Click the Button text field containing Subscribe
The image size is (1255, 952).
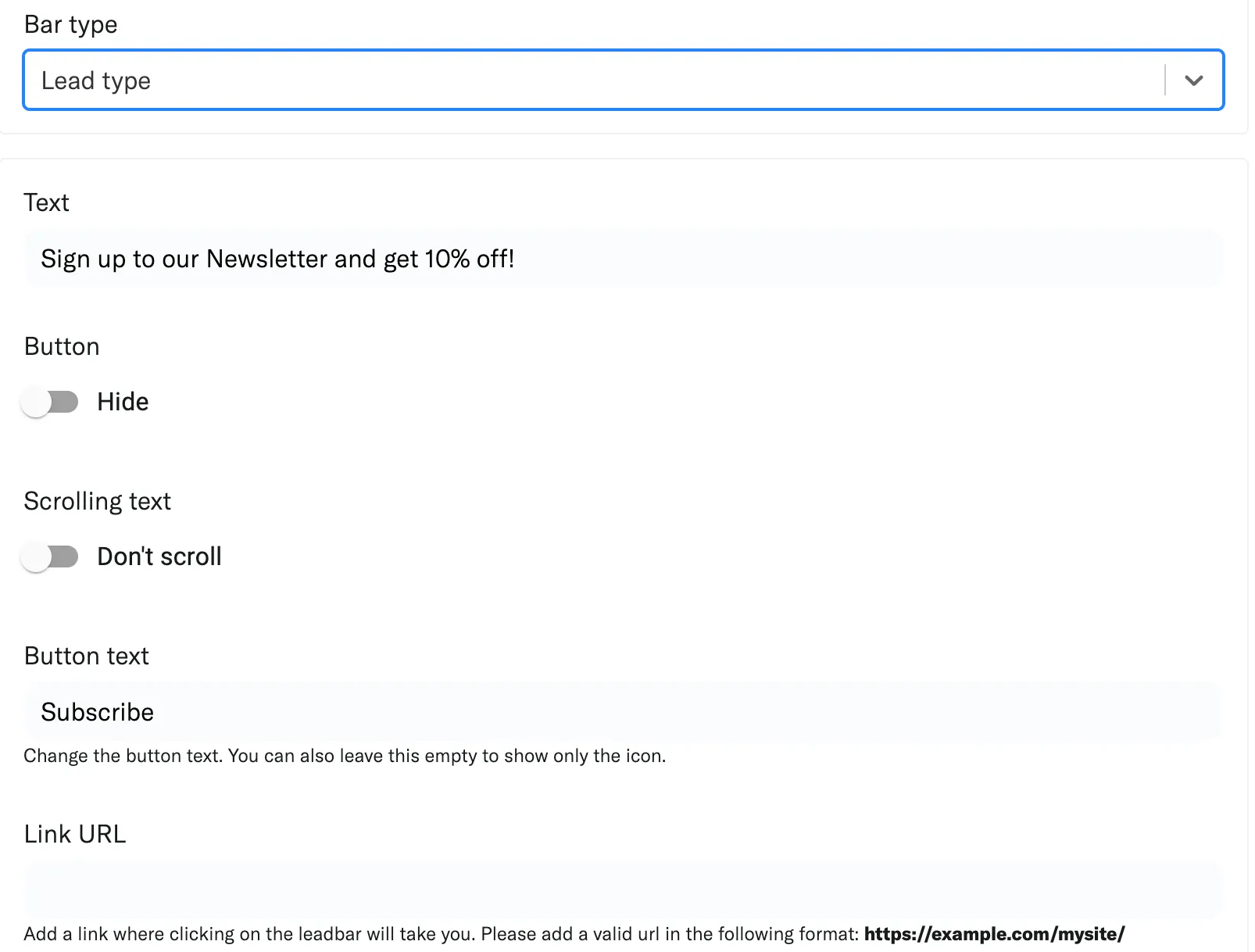[x=622, y=712]
